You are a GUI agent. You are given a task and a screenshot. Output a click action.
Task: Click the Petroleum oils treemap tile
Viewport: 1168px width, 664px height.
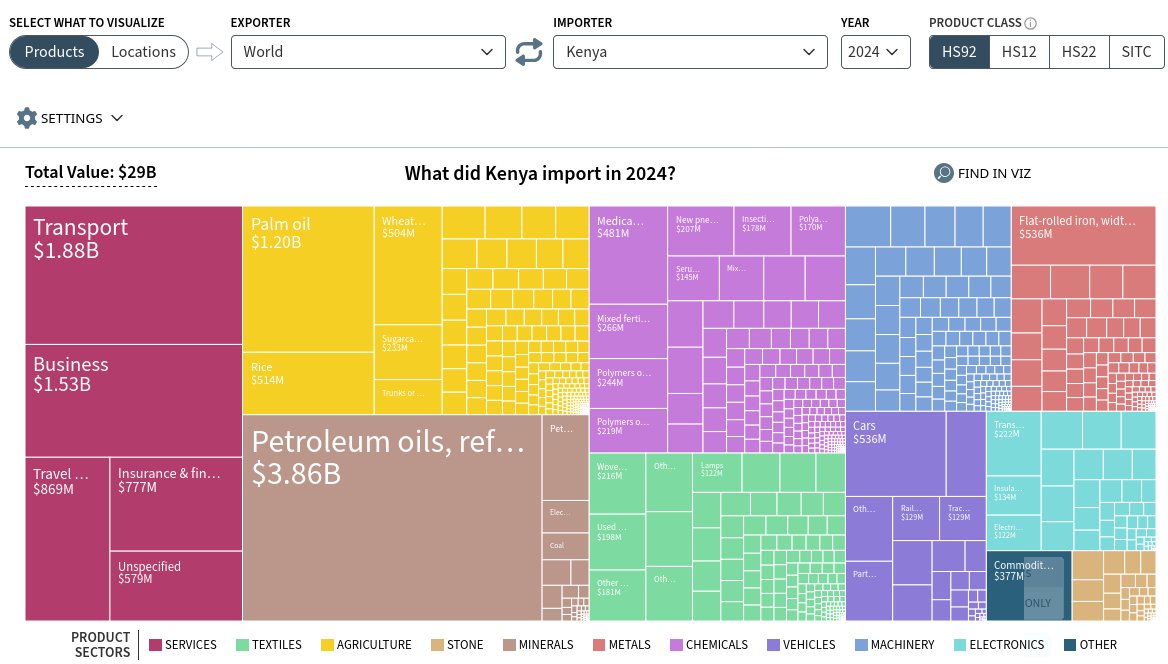coord(392,517)
